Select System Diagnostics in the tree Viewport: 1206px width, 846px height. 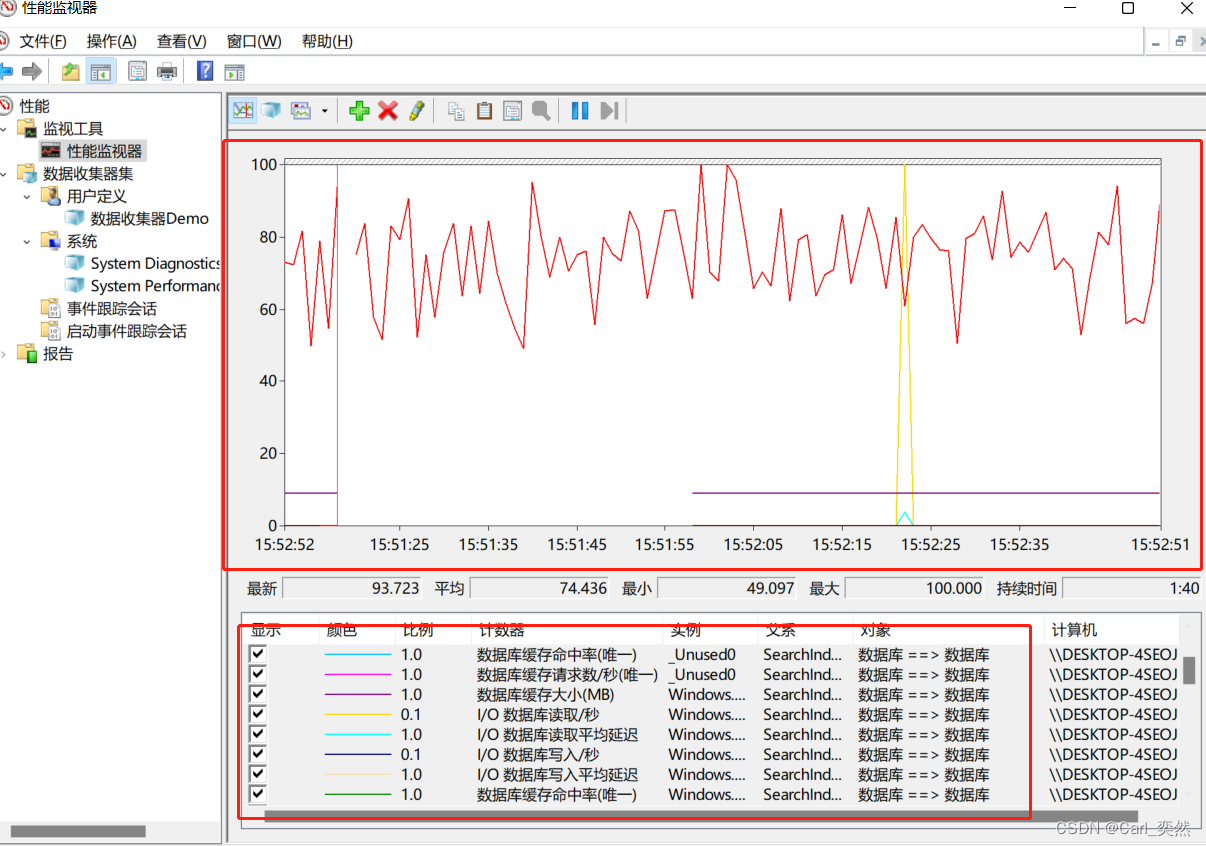tap(155, 263)
